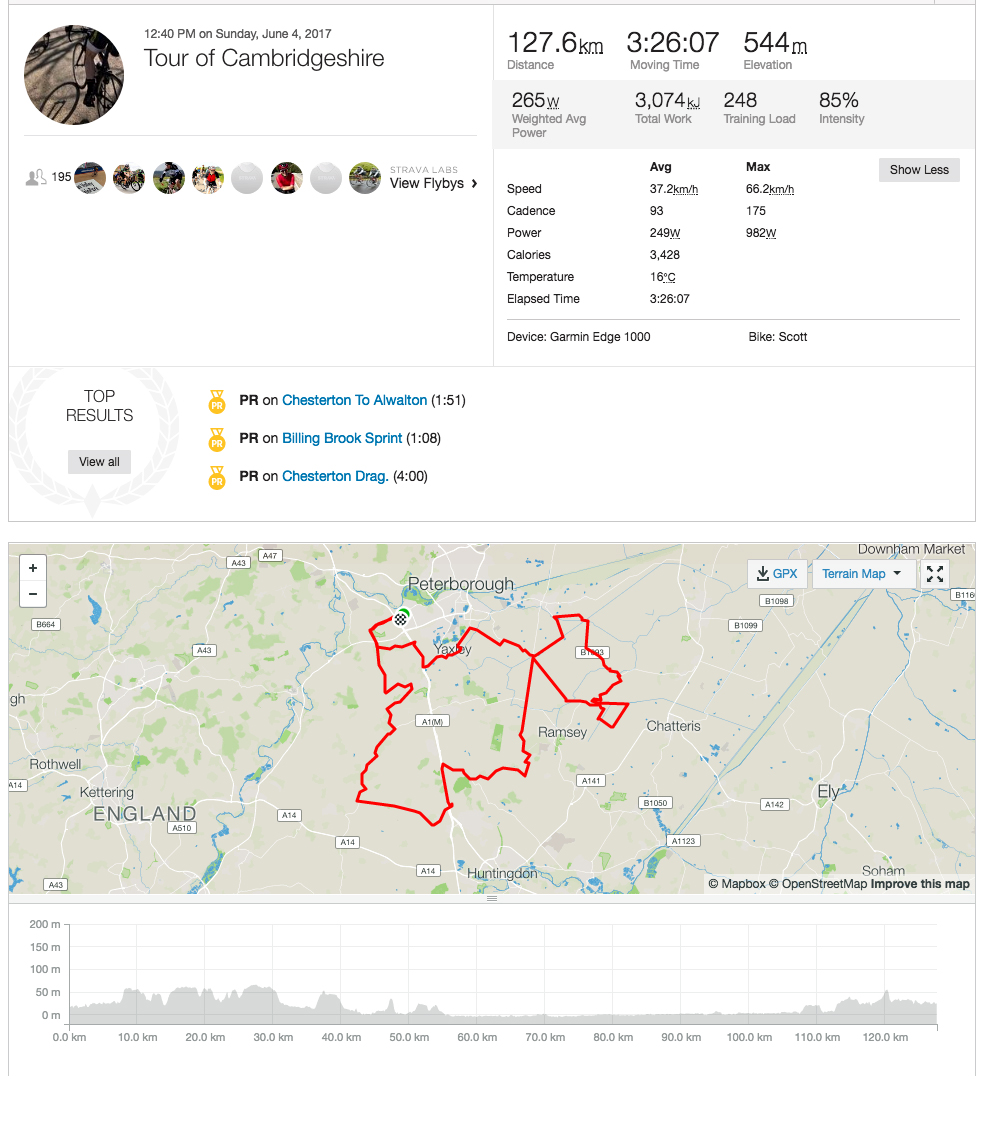The width and height of the screenshot is (983, 1144).
Task: Click the Improve this map link
Action: coord(920,884)
